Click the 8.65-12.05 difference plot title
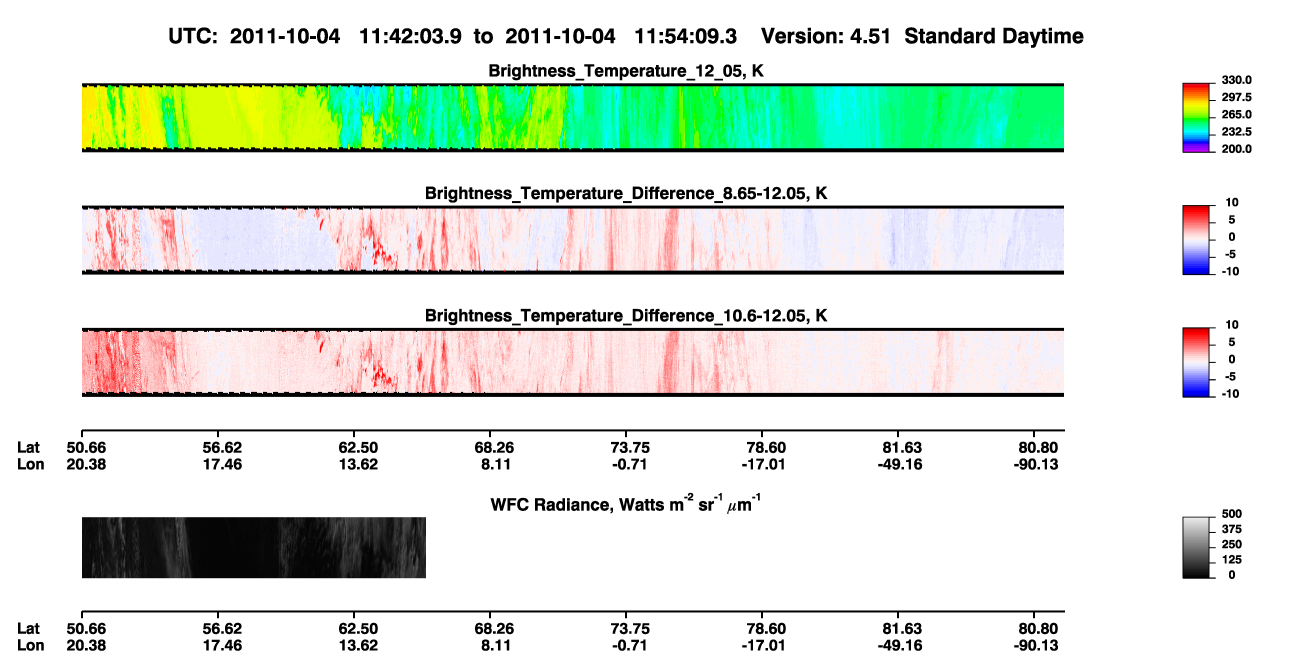Screen dimensions: 1300x667 point(626,193)
